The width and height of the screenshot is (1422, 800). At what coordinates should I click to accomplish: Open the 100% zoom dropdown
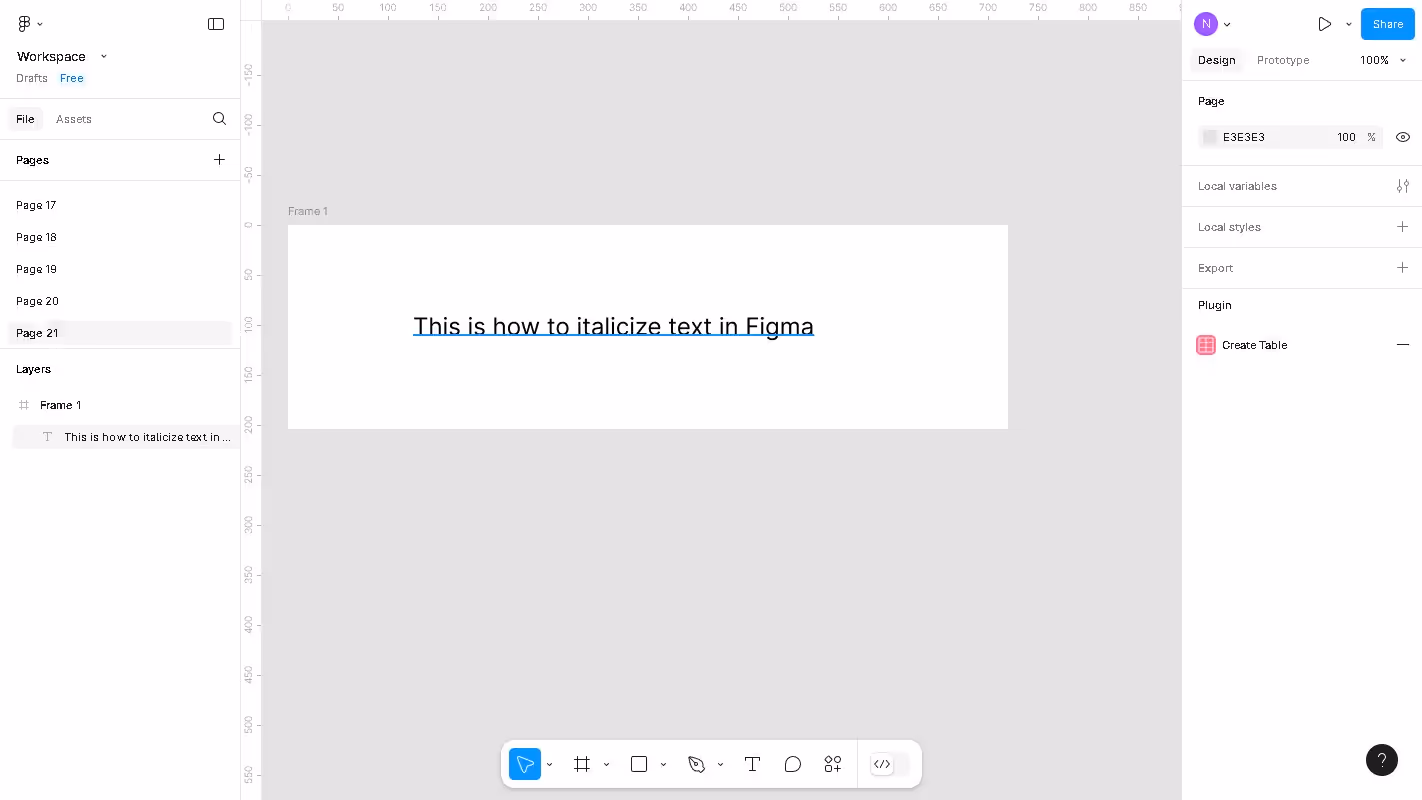click(x=1383, y=60)
